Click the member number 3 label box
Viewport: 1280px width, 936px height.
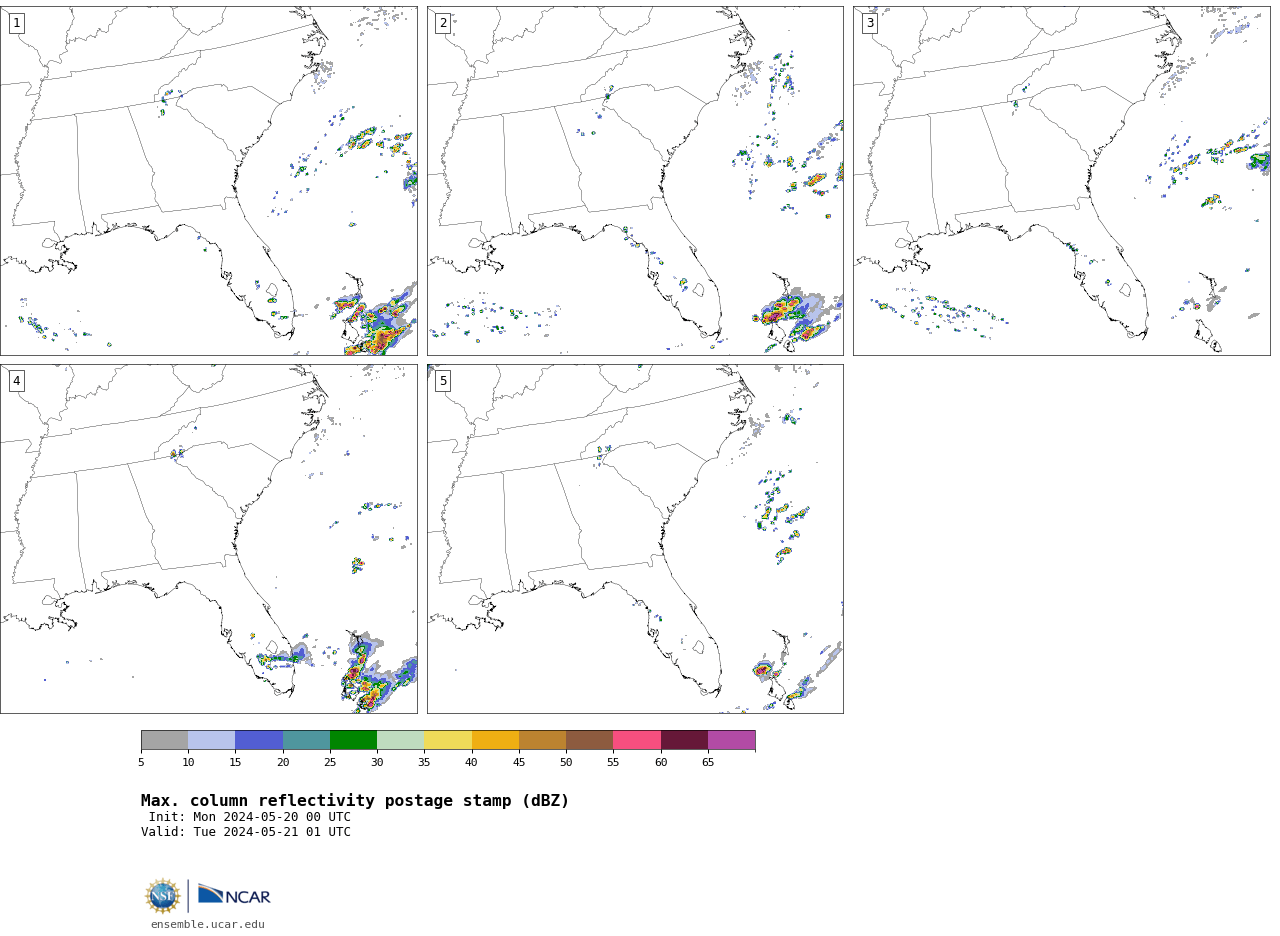pyautogui.click(x=870, y=23)
